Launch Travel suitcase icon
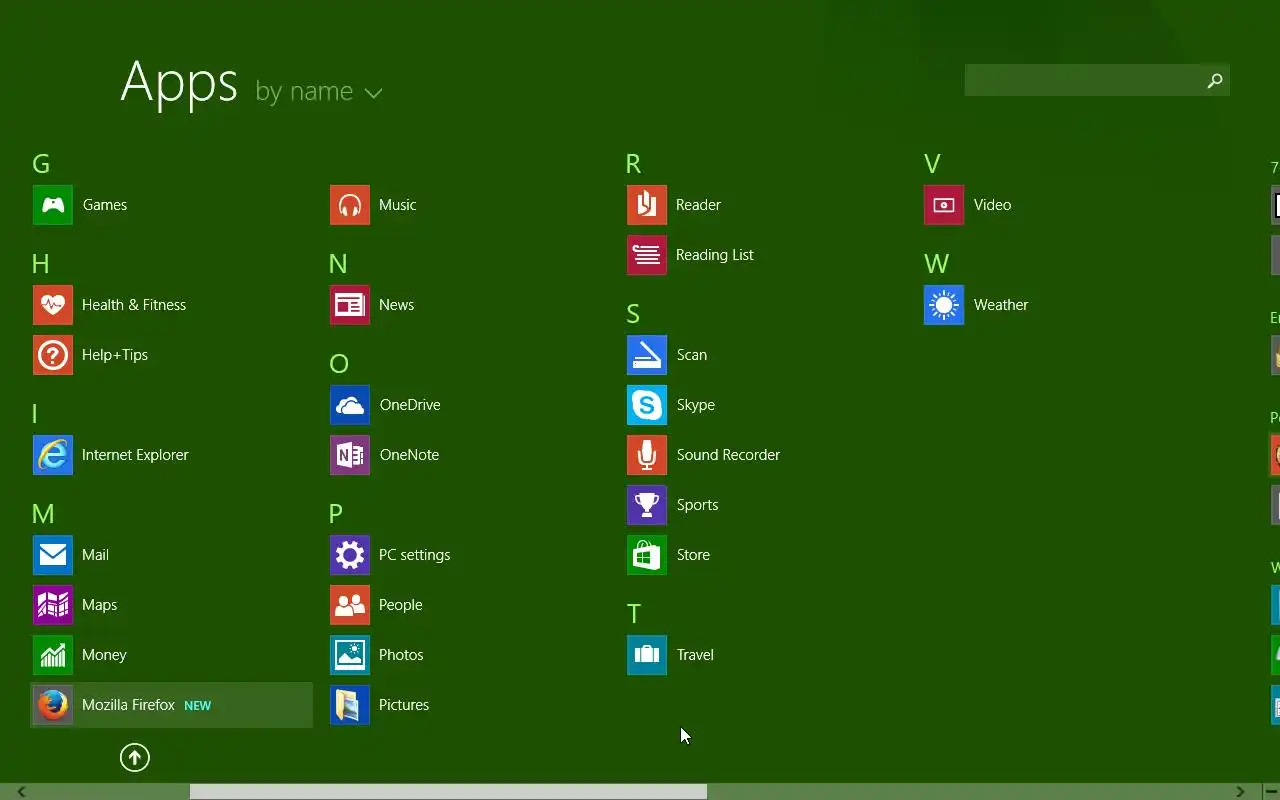 [647, 655]
